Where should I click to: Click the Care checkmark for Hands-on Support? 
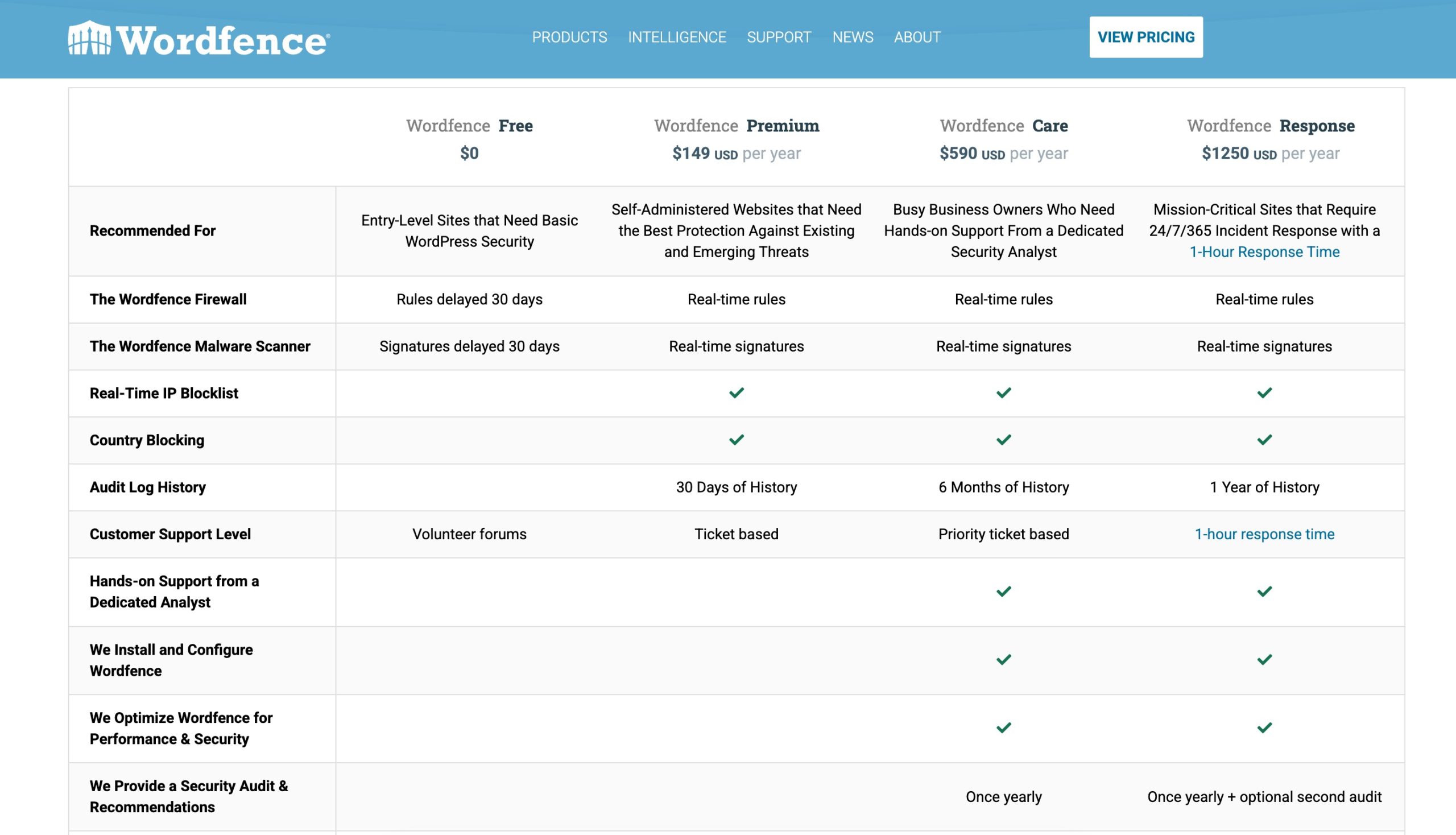(1003, 591)
